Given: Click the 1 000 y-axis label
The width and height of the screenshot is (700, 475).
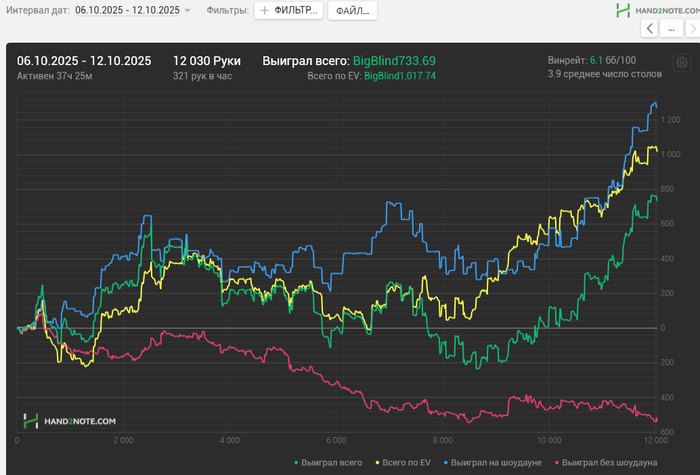Looking at the screenshot, I should (671, 154).
